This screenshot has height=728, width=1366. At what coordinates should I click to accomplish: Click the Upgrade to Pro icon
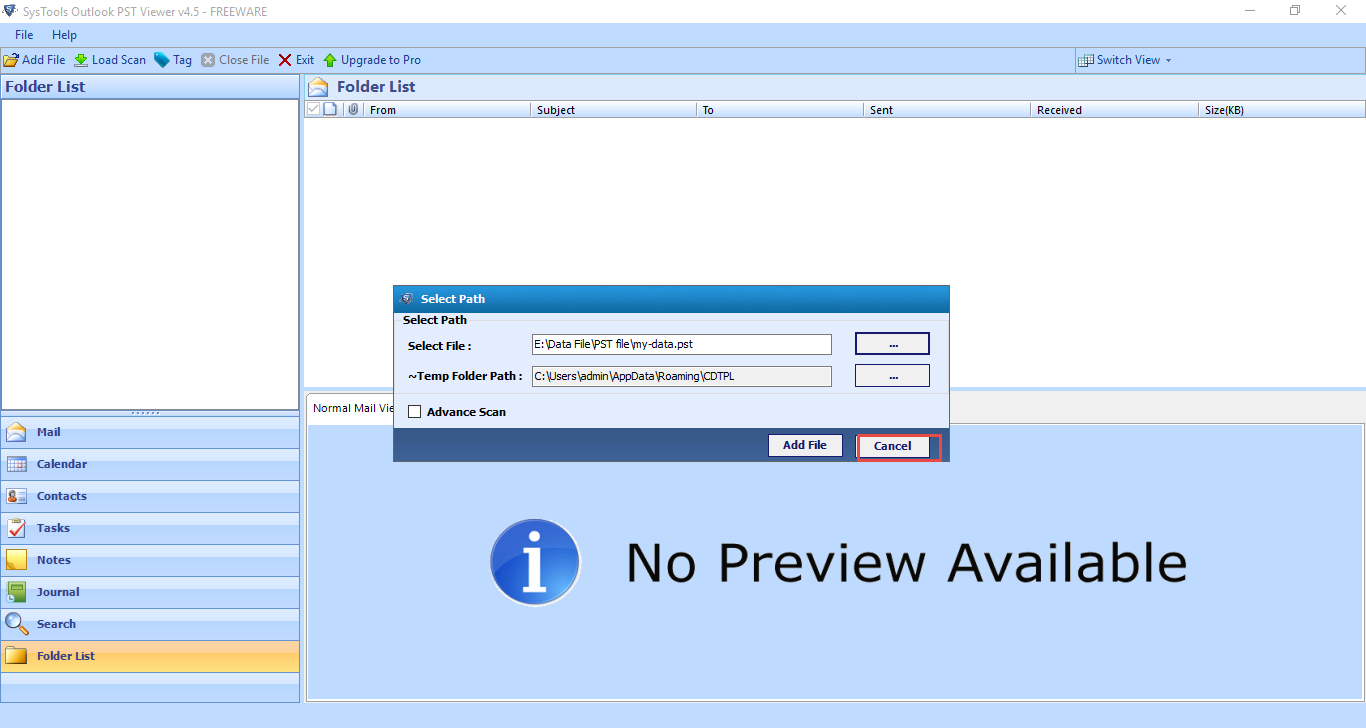[x=330, y=60]
